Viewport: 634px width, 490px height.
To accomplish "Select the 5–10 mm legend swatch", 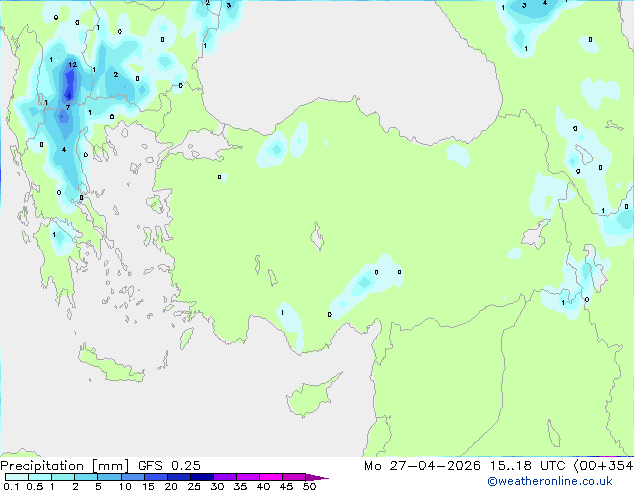I will click(x=109, y=477).
